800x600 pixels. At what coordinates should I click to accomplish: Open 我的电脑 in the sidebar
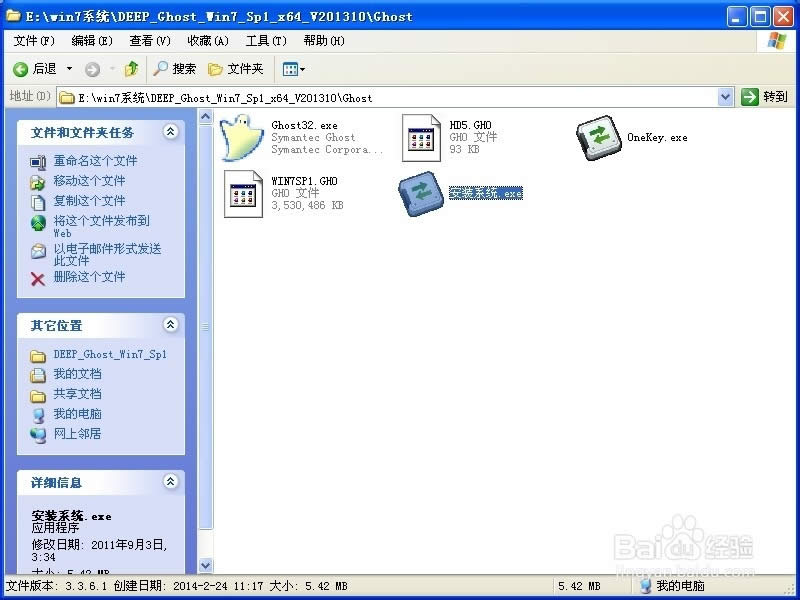click(x=78, y=413)
